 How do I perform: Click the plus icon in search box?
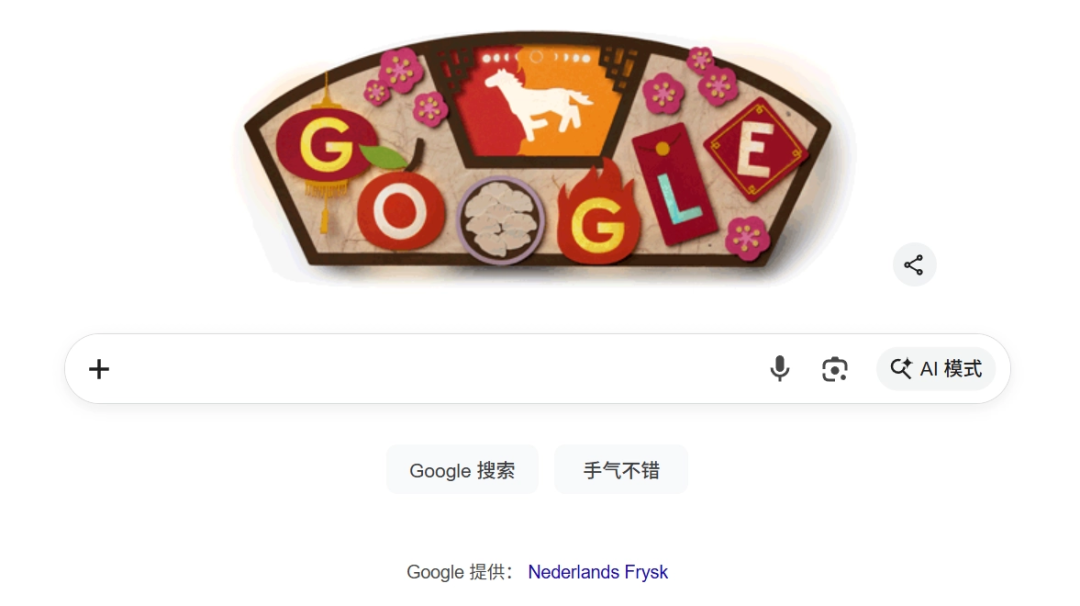tap(99, 369)
